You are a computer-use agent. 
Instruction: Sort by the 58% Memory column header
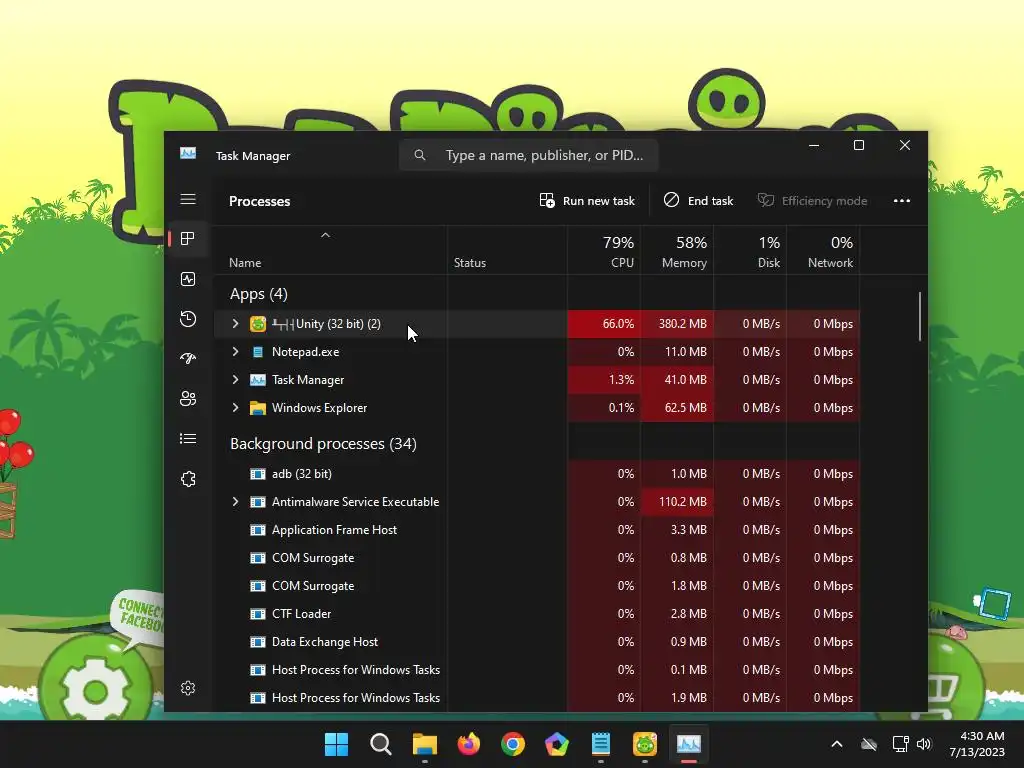[677, 251]
